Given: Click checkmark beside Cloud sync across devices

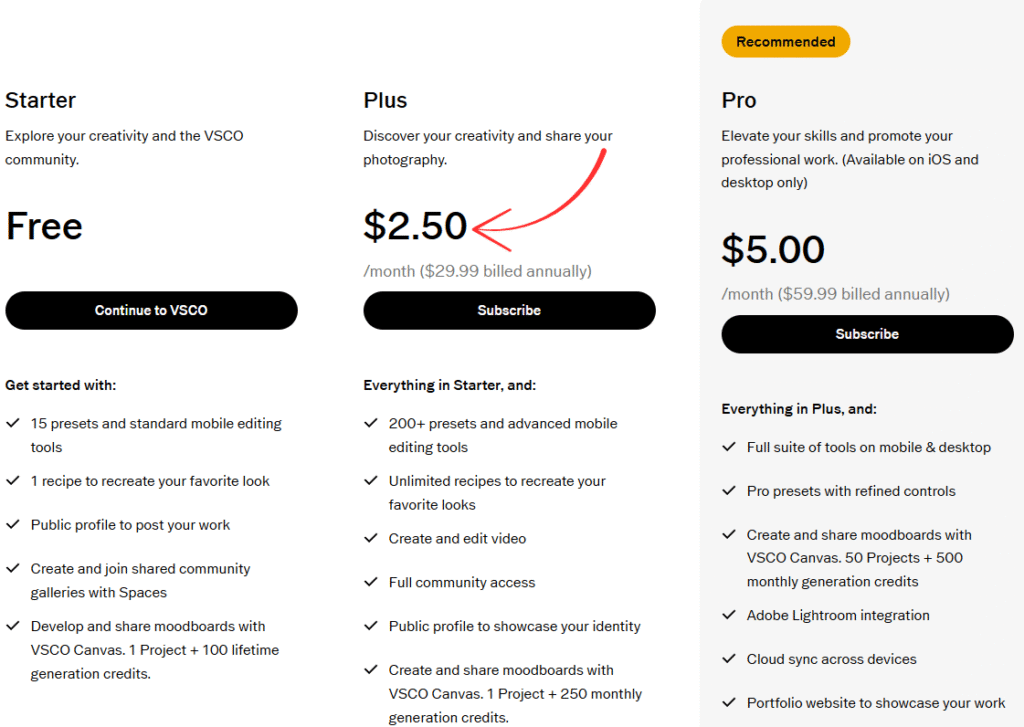Looking at the screenshot, I should click(x=729, y=660).
